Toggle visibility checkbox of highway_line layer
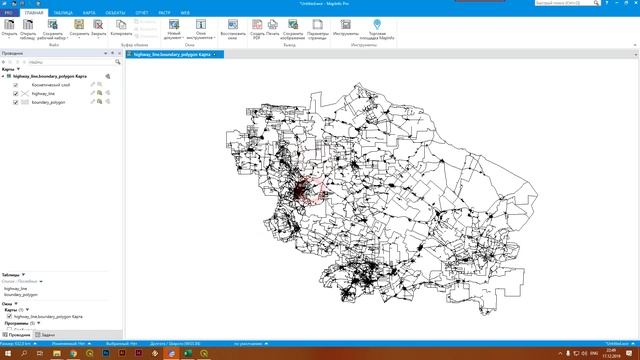 click(x=16, y=93)
